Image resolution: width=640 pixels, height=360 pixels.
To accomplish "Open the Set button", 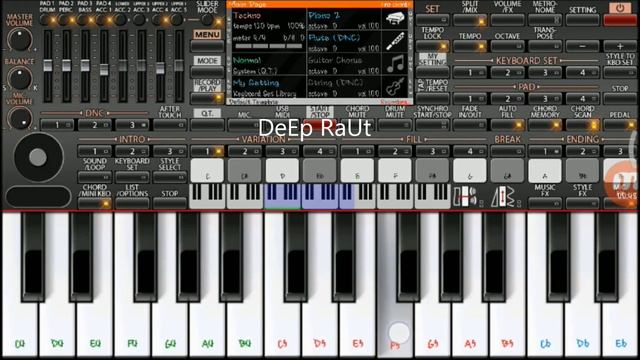I will (x=433, y=20).
